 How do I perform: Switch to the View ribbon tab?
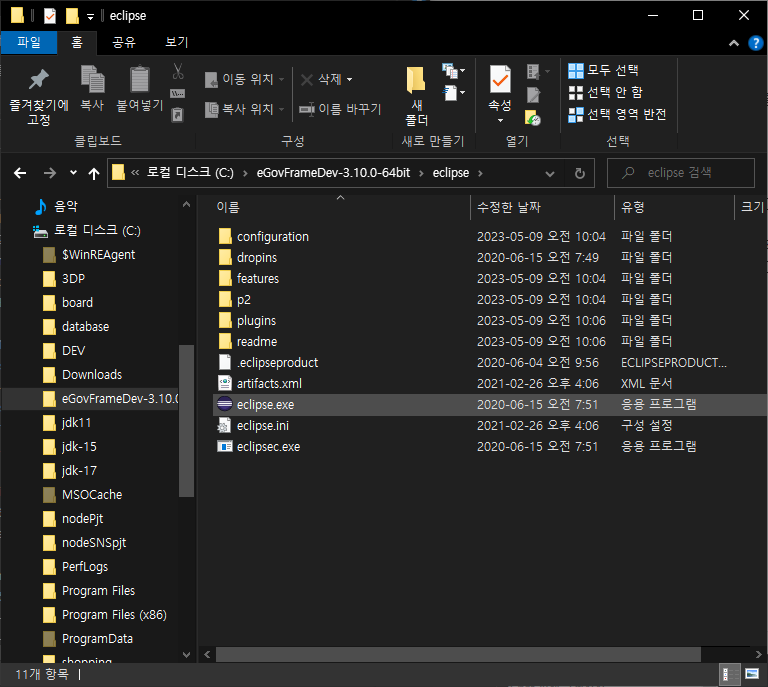(177, 42)
